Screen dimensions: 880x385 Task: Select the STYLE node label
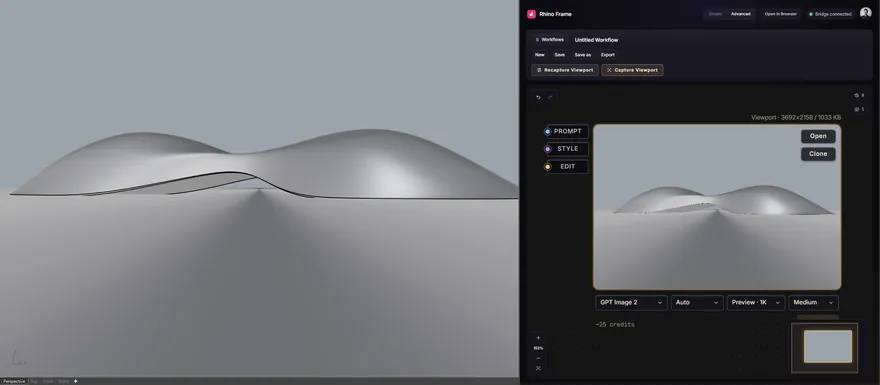pos(568,149)
